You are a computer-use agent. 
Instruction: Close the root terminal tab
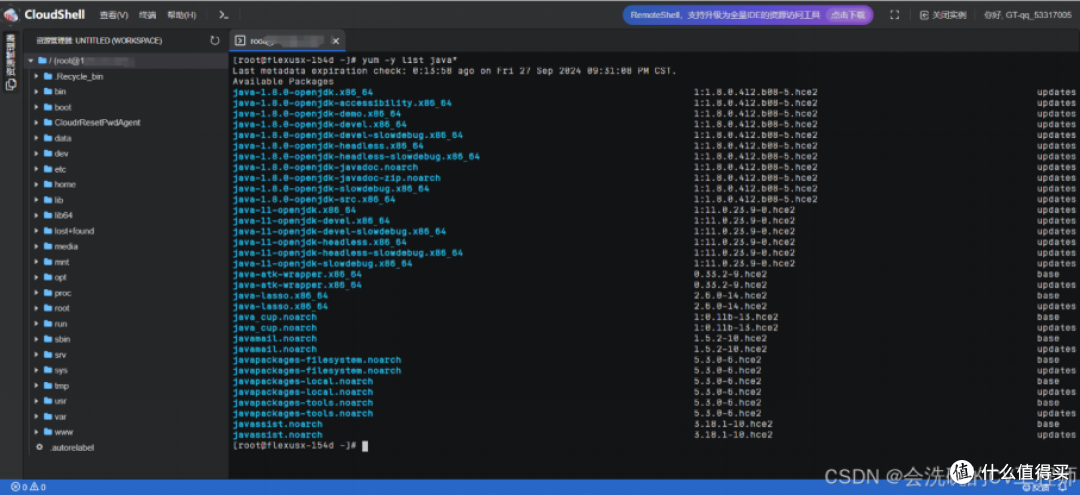point(335,41)
